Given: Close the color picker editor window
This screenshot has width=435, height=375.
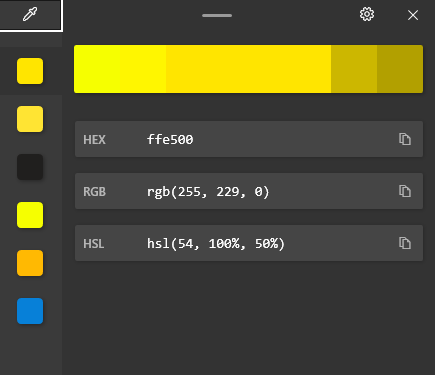Looking at the screenshot, I should tap(413, 15).
